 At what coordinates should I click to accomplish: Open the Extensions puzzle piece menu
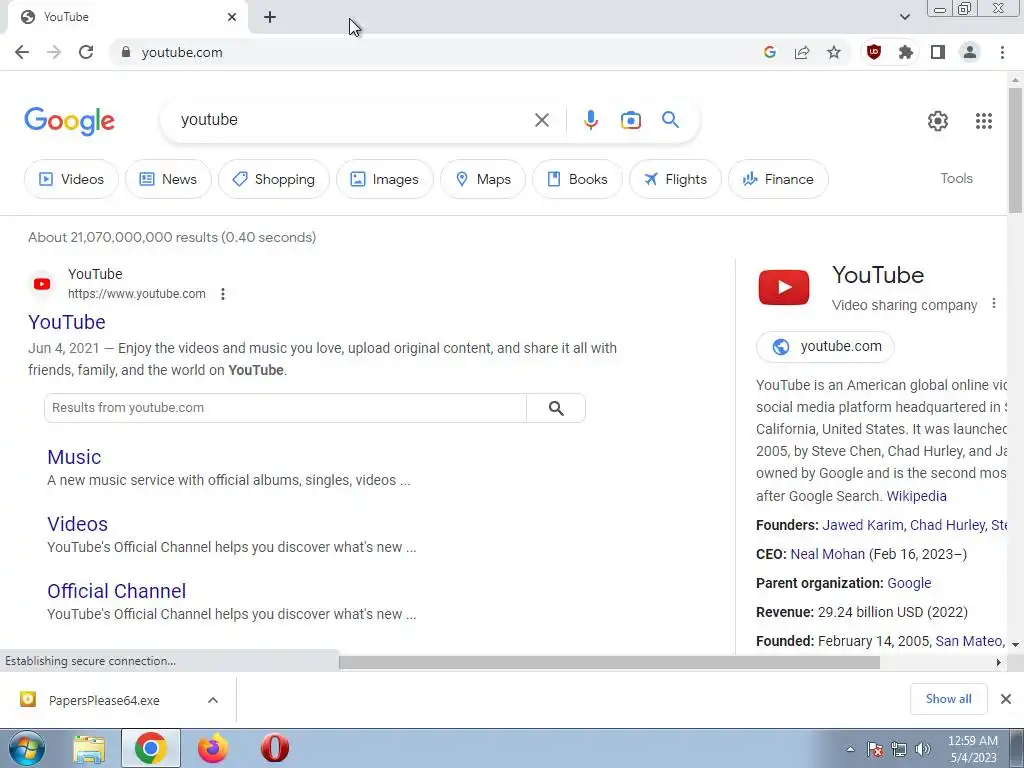(x=906, y=52)
